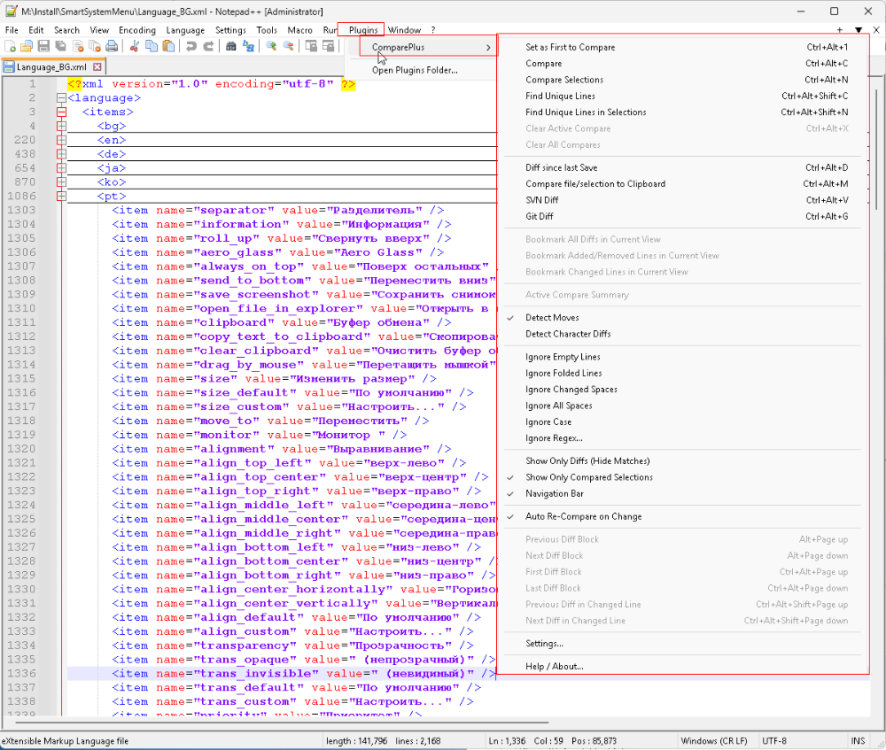Click the Zoom Out toolbar icon

pos(288,46)
